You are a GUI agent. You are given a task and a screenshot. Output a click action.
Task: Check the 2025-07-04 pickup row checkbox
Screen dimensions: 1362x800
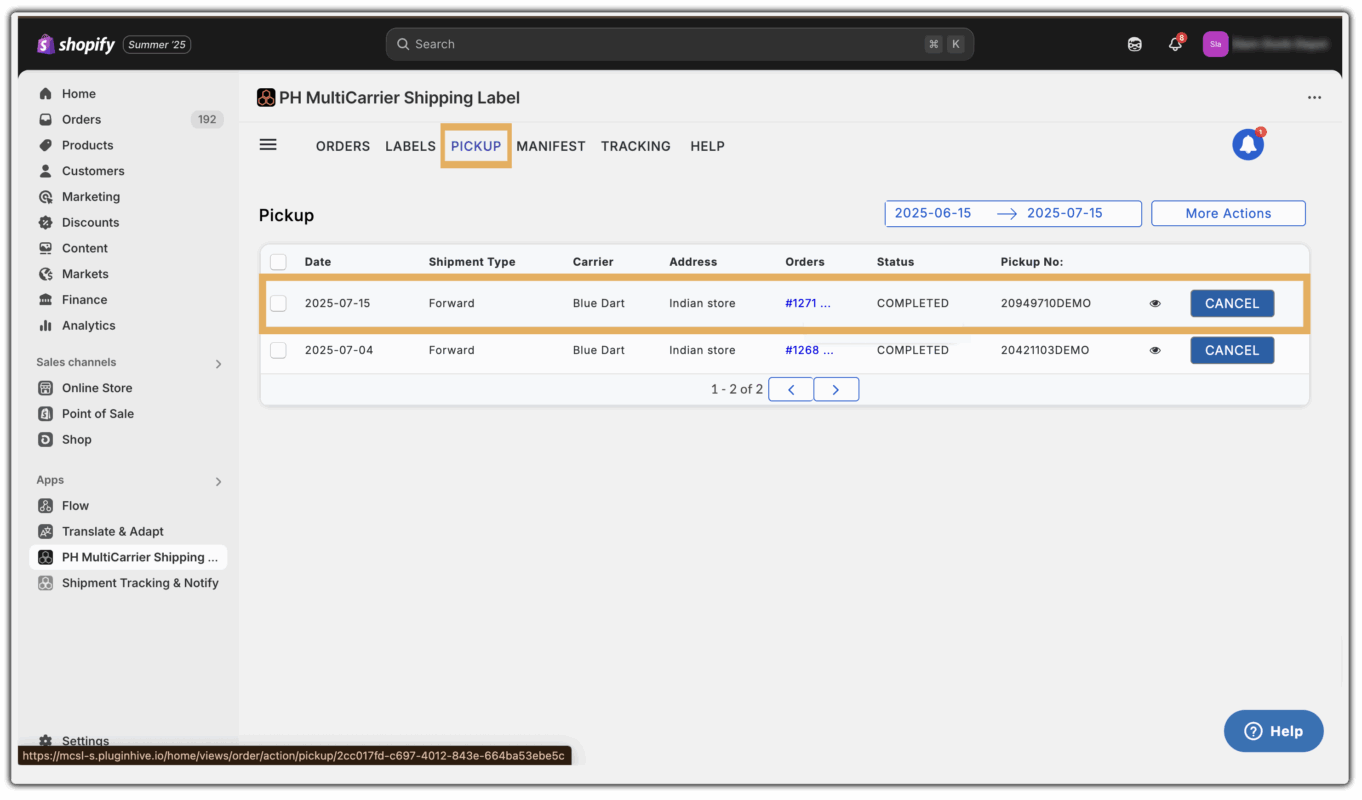click(278, 350)
